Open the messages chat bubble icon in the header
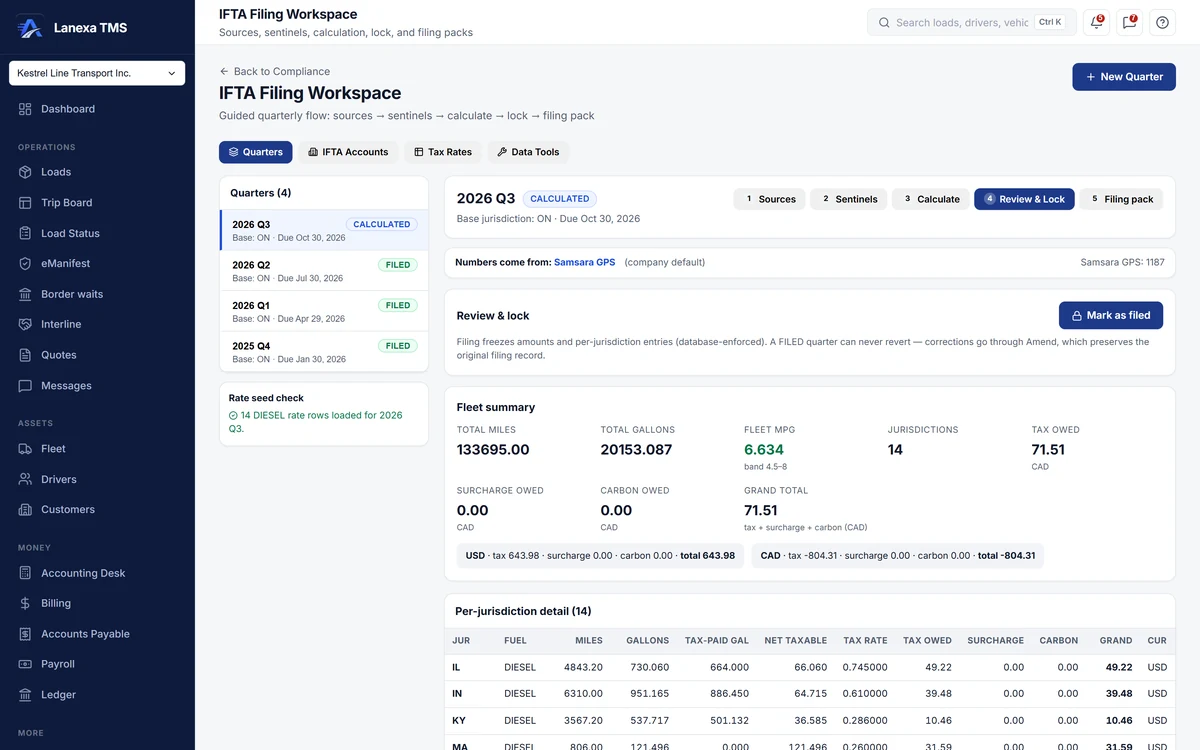 (x=1130, y=22)
